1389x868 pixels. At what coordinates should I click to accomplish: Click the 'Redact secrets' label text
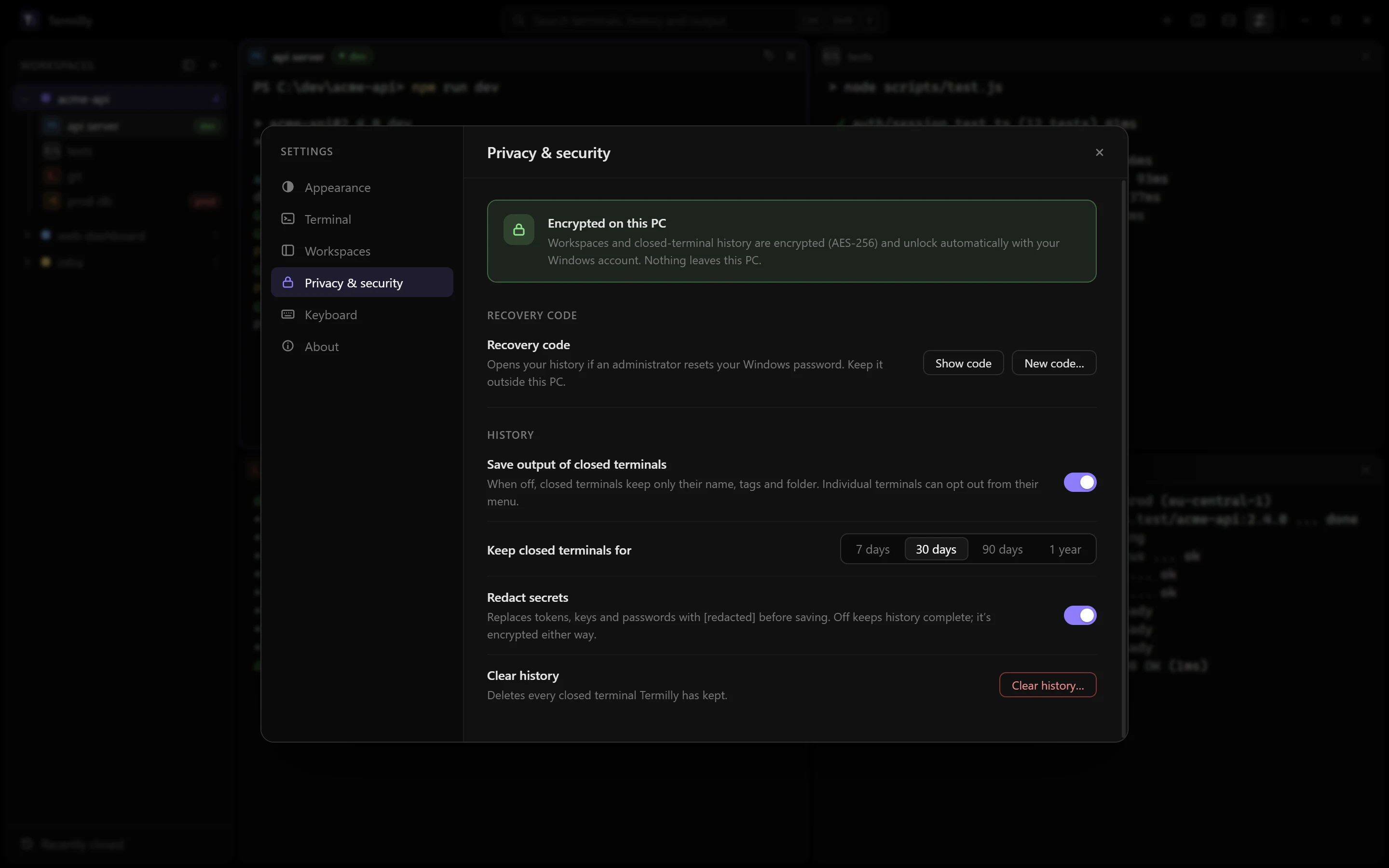[528, 597]
